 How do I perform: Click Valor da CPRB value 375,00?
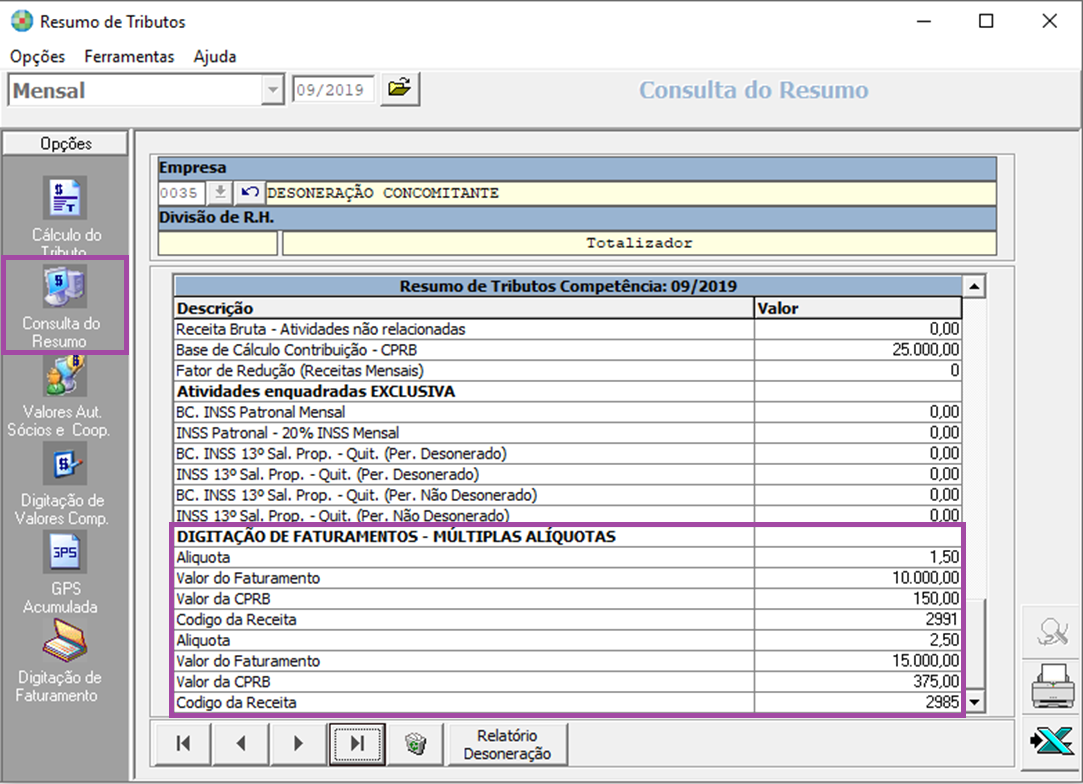[857, 682]
